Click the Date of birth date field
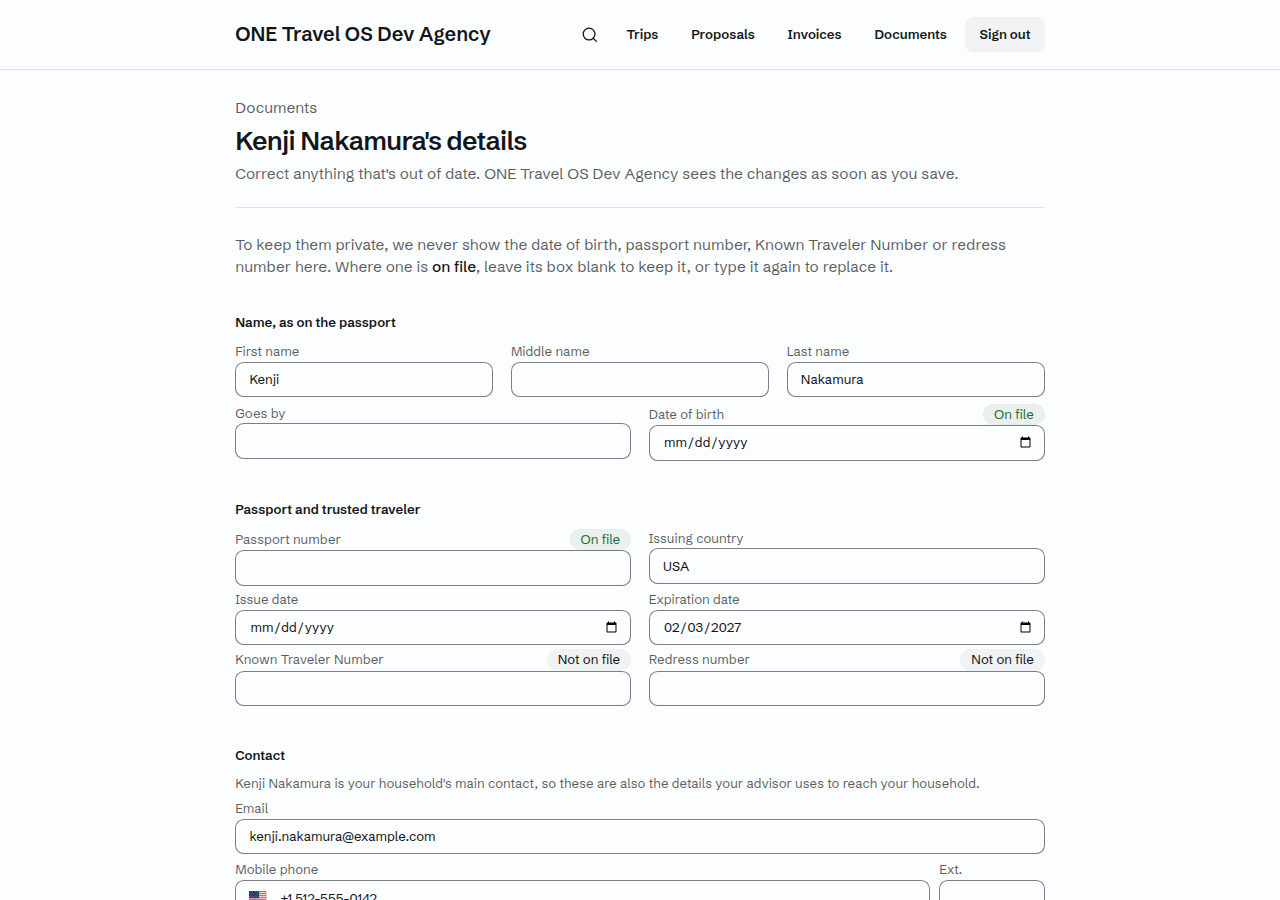This screenshot has height=900, width=1280. click(847, 443)
